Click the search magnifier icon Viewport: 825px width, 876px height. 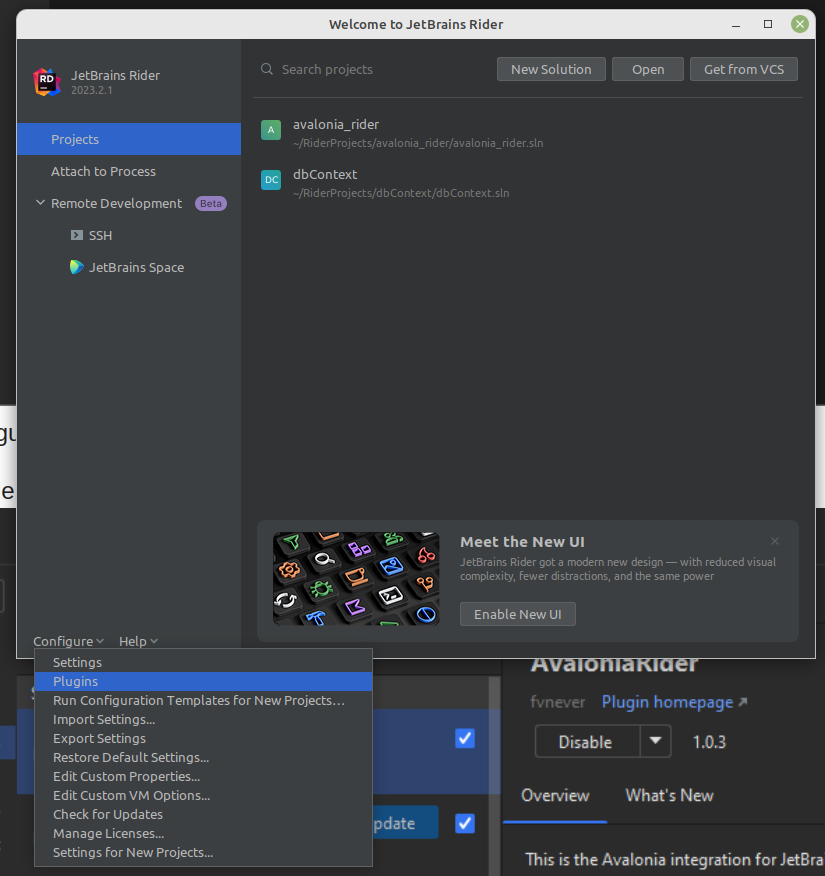point(267,70)
